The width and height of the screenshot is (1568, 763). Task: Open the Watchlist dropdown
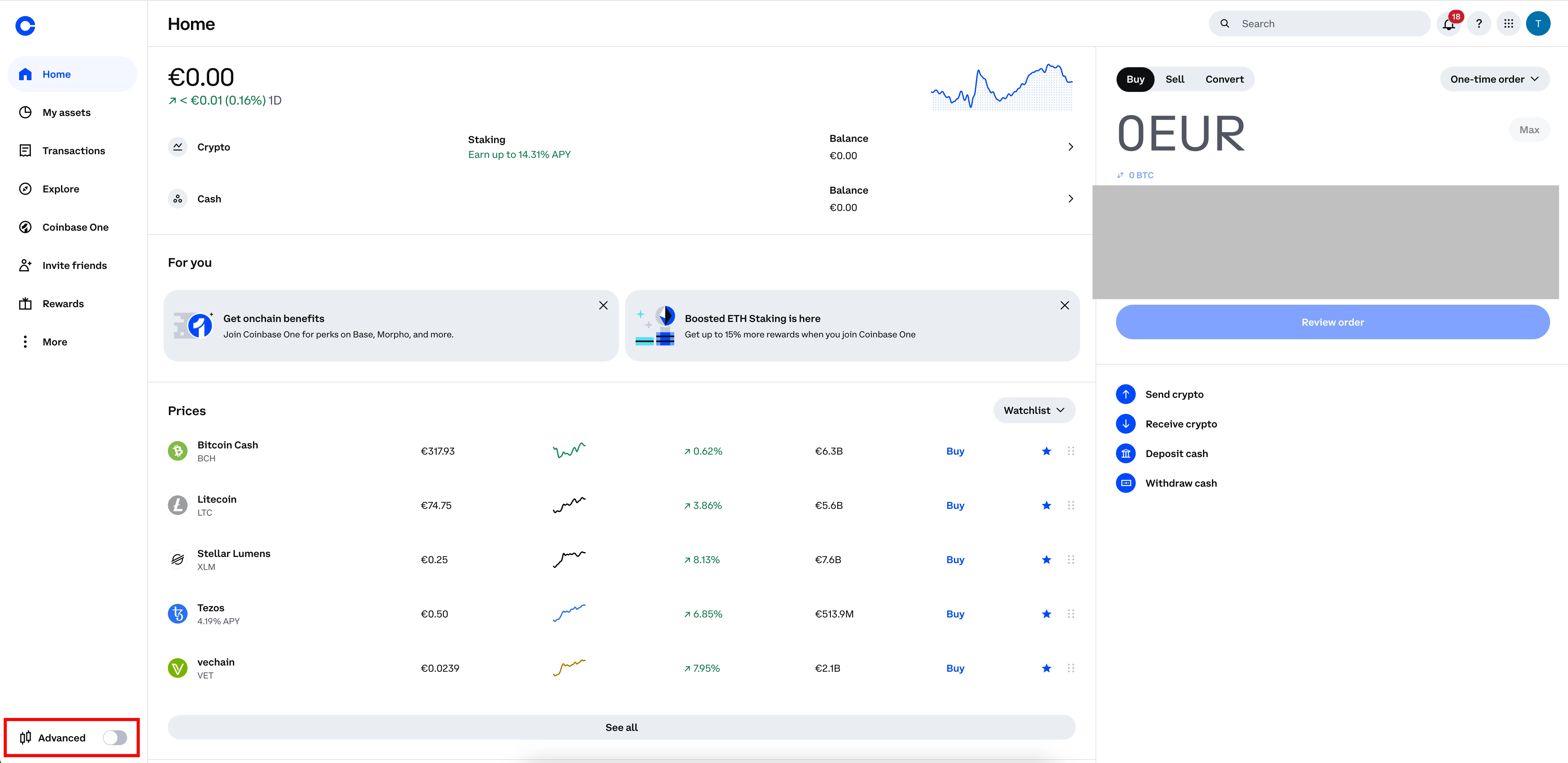tap(1034, 410)
